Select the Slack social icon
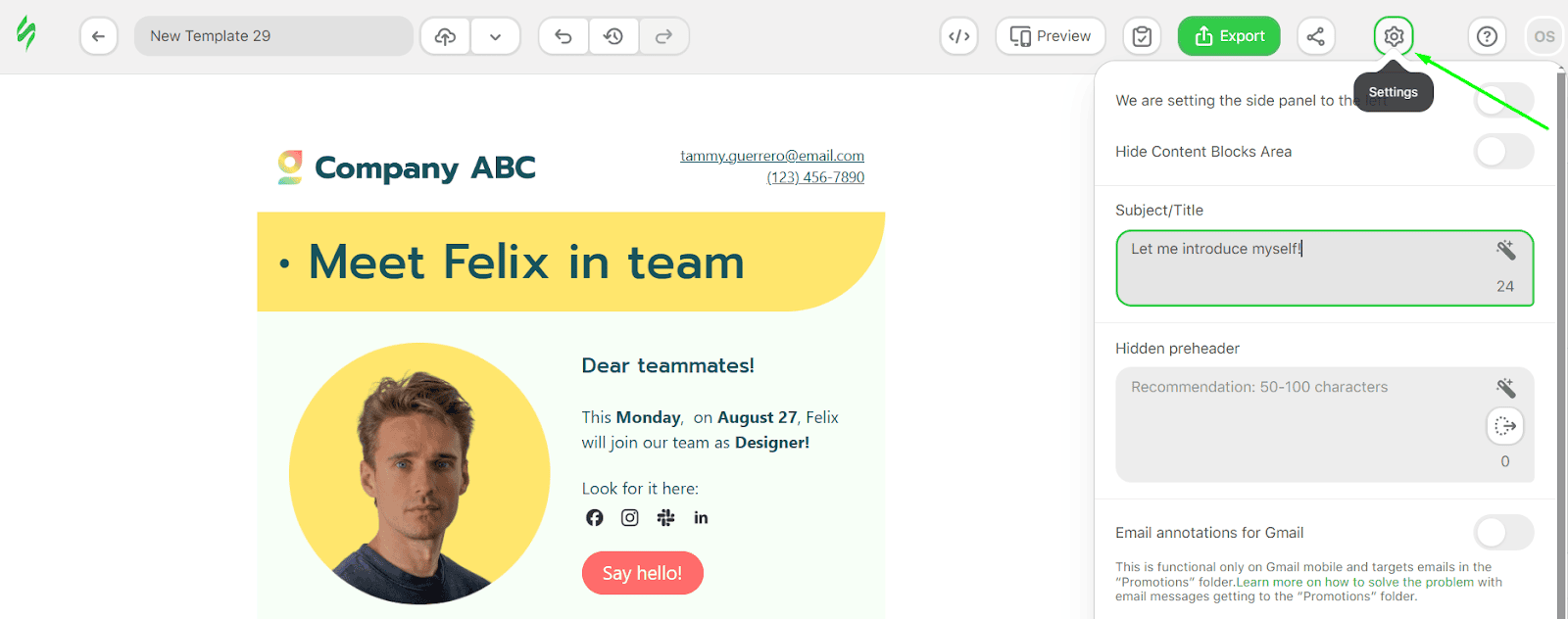The height and width of the screenshot is (619, 1568). [x=665, y=517]
